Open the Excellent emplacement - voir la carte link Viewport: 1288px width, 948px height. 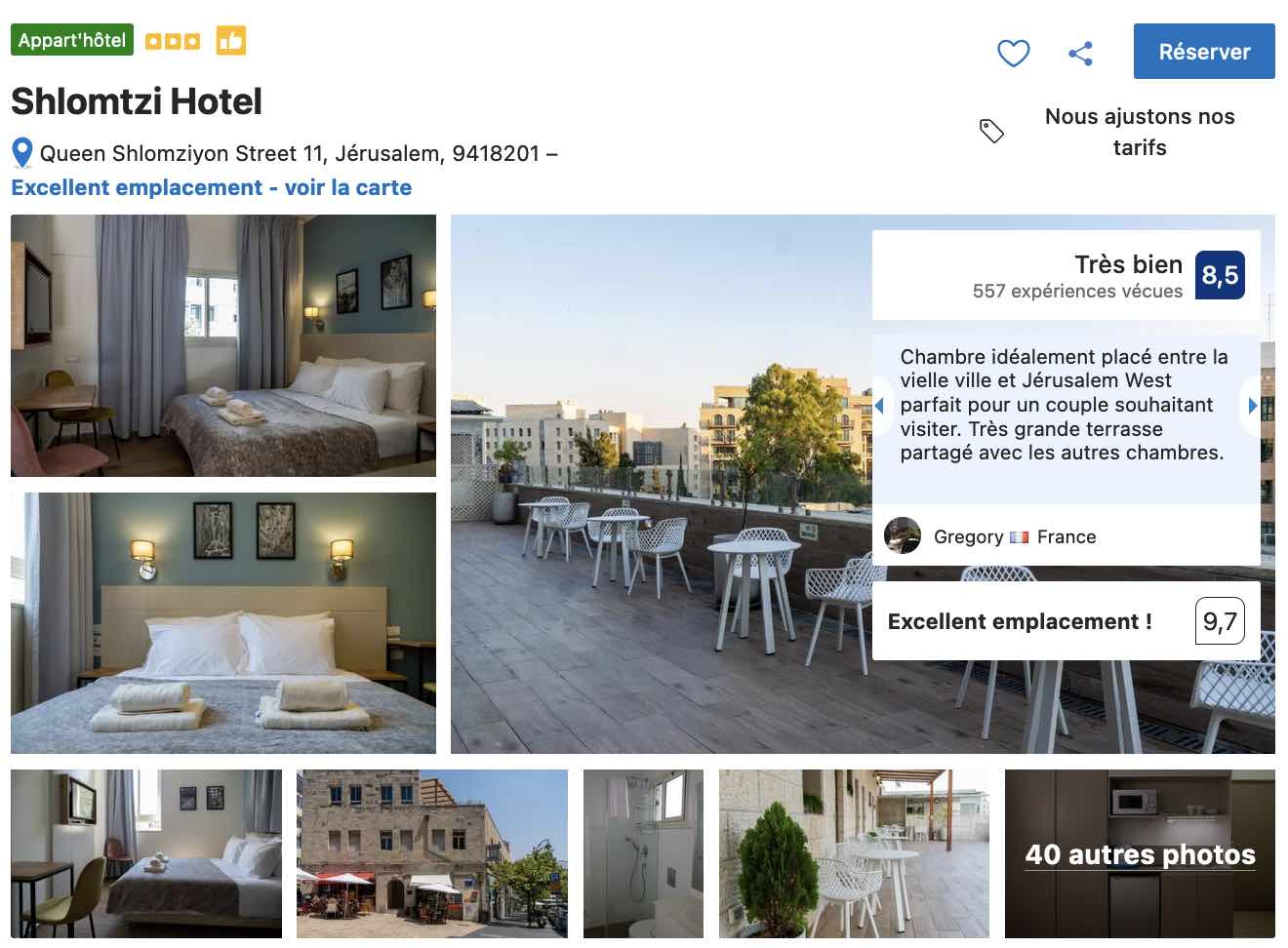[212, 187]
